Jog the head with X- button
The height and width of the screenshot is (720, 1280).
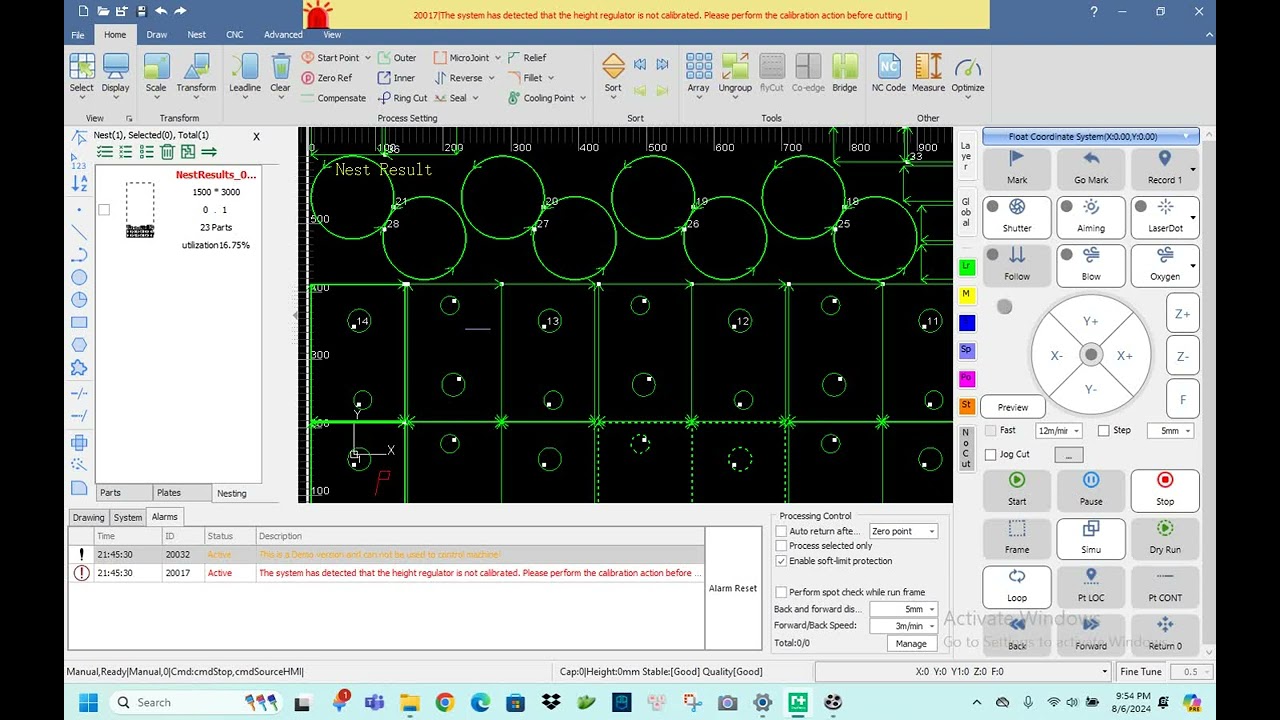click(x=1056, y=355)
